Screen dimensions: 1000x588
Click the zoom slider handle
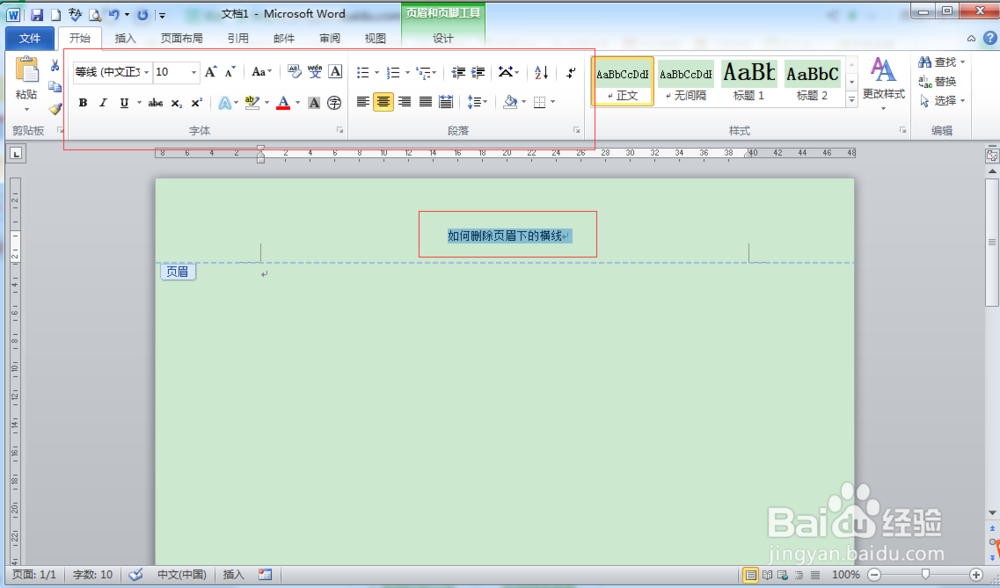tap(925, 574)
